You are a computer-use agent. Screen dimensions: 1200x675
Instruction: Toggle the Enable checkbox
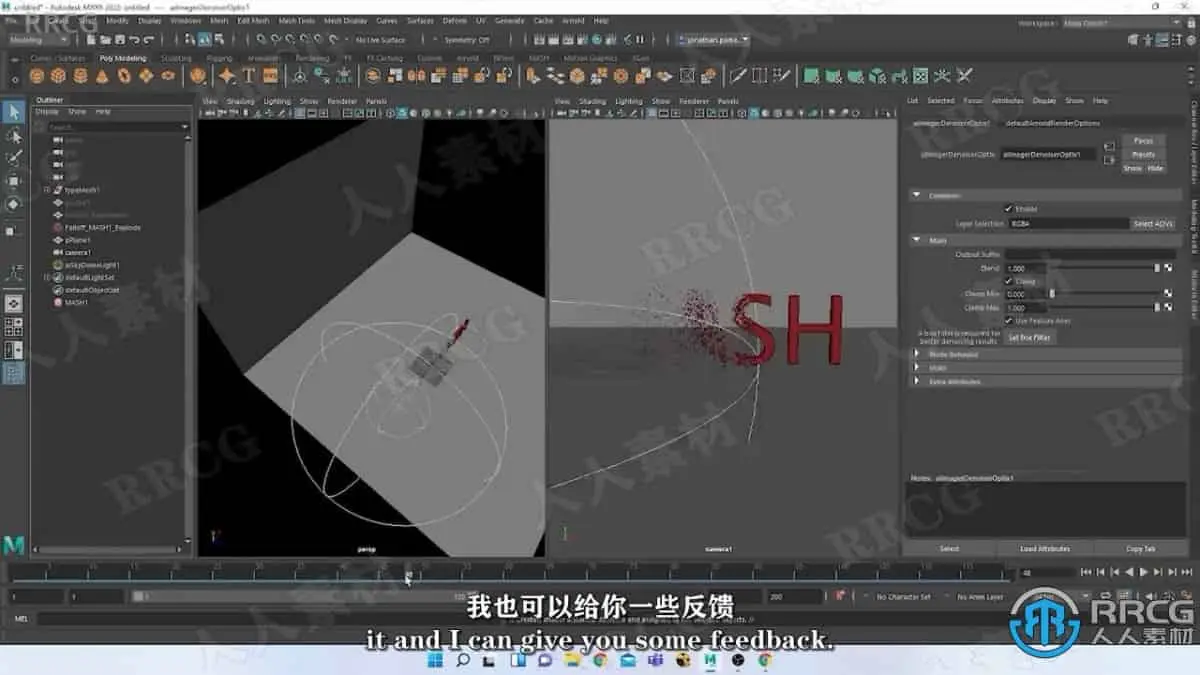[1008, 208]
